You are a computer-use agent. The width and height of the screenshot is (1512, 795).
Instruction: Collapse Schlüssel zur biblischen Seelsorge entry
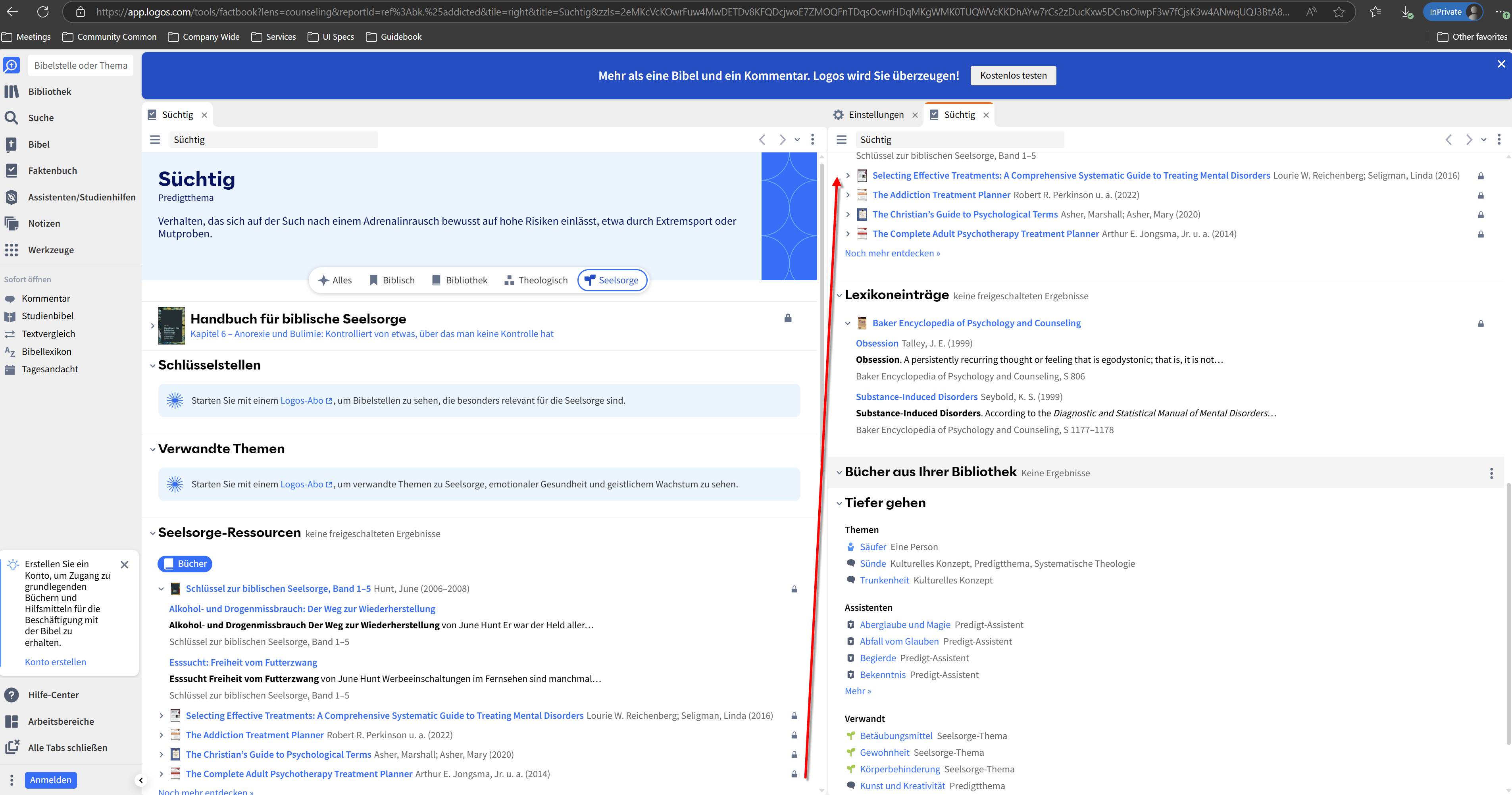point(162,589)
